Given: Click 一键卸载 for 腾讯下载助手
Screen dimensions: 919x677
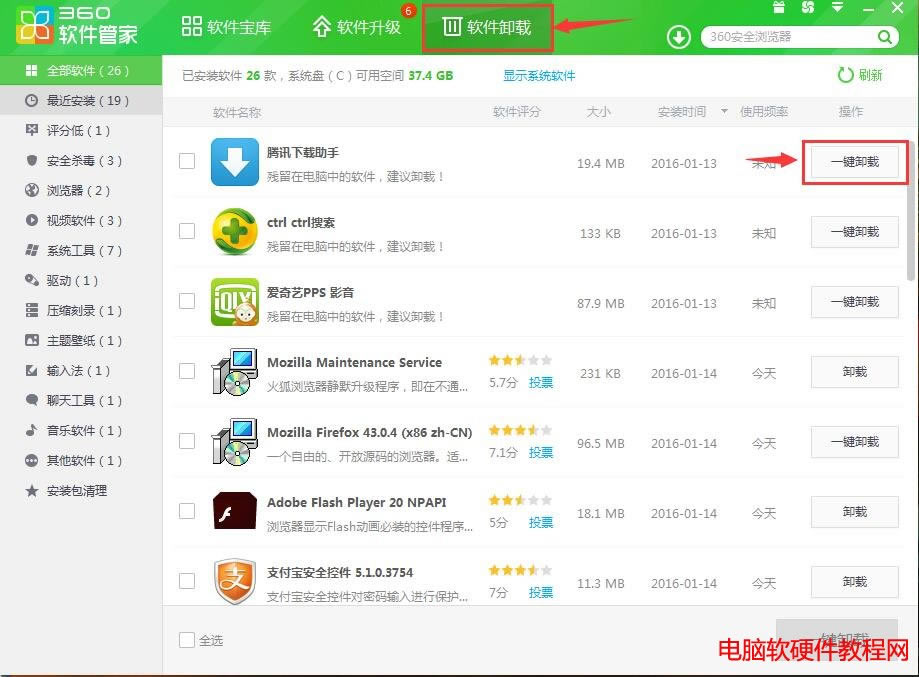Looking at the screenshot, I should (855, 162).
